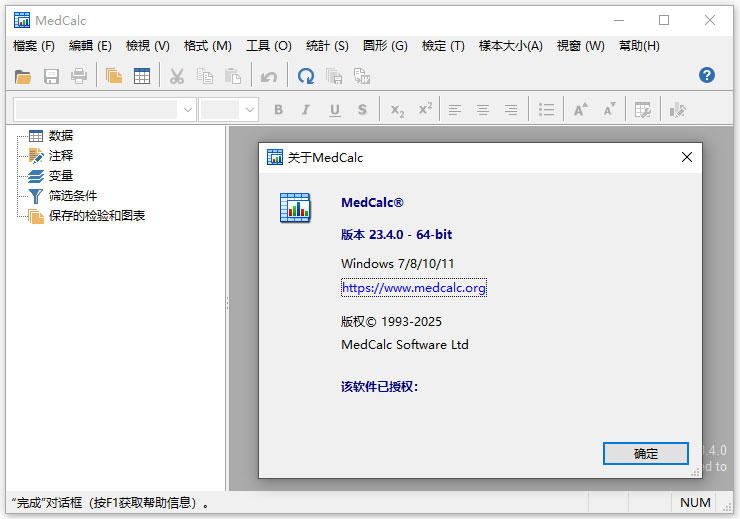This screenshot has height=519, width=740.
Task: Align text right
Action: pyautogui.click(x=511, y=110)
